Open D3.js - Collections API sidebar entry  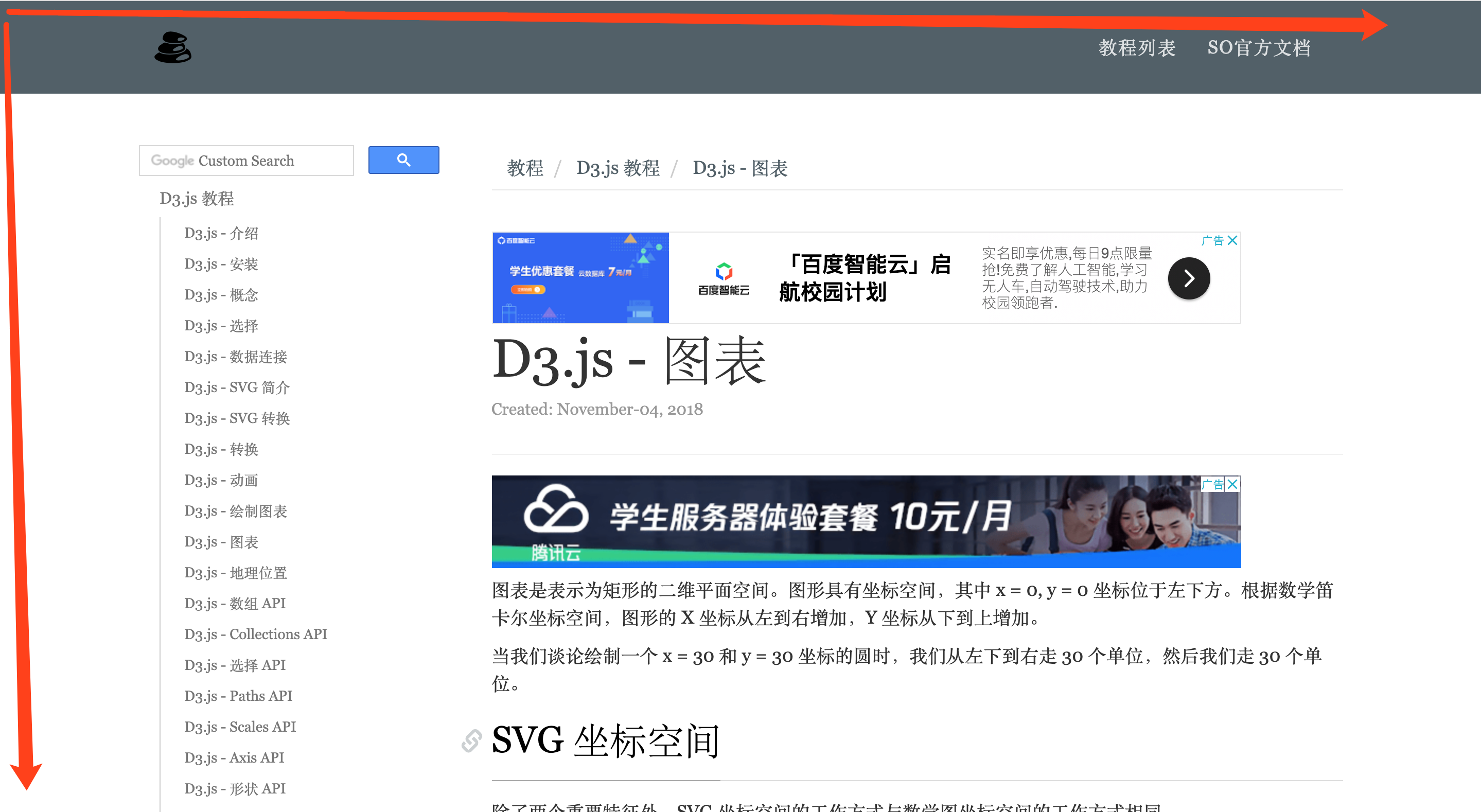pyautogui.click(x=255, y=634)
